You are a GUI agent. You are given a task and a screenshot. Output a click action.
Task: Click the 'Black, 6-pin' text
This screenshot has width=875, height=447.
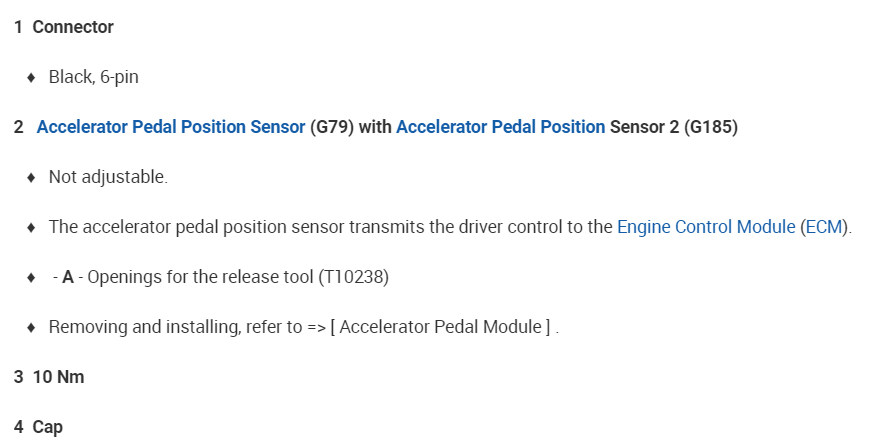tap(94, 77)
